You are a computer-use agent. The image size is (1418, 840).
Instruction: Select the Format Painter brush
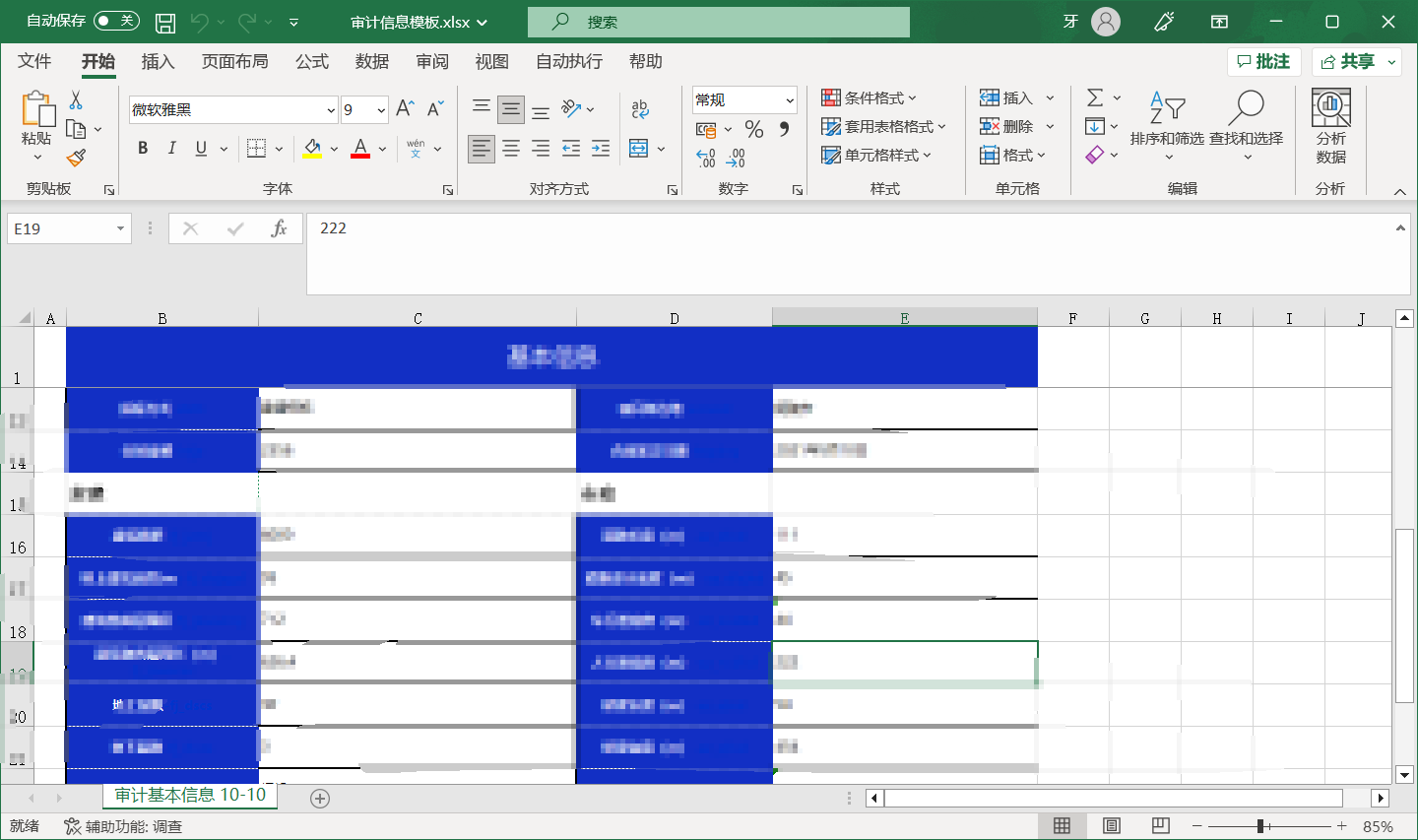[76, 158]
